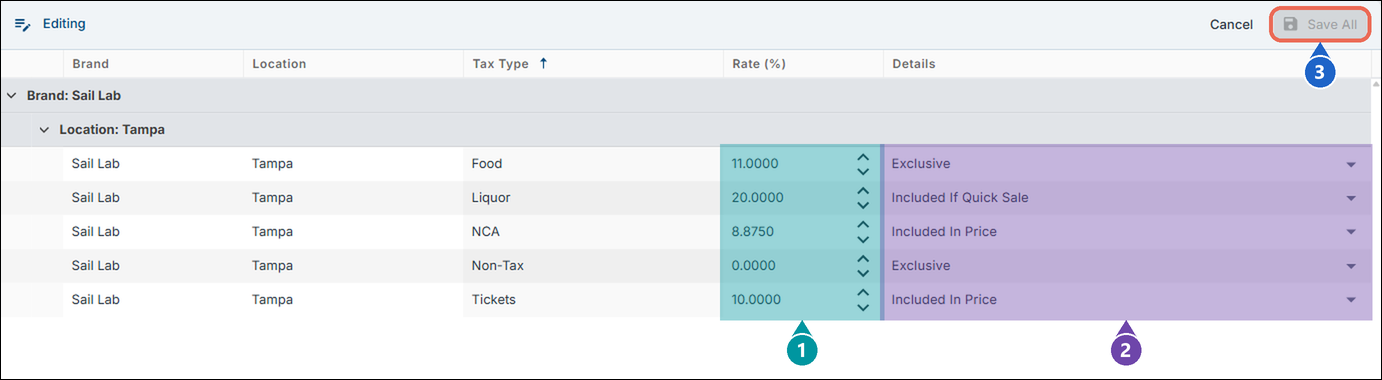Increase the Liquor rate with up arrow
Screen dimensions: 1382x380
[x=863, y=191]
